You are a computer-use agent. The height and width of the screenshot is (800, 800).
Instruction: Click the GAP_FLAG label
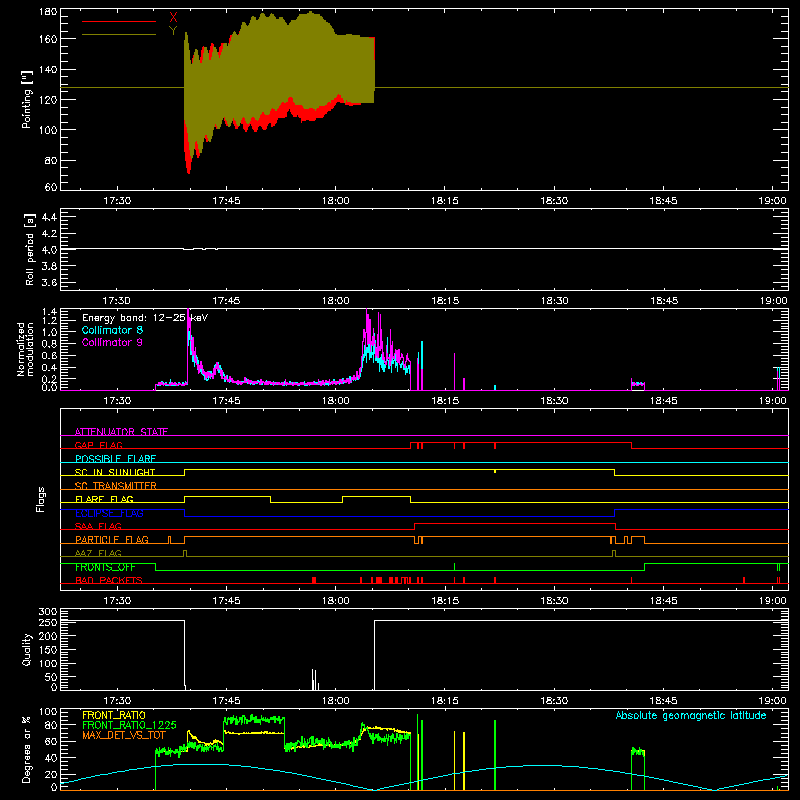(x=99, y=445)
